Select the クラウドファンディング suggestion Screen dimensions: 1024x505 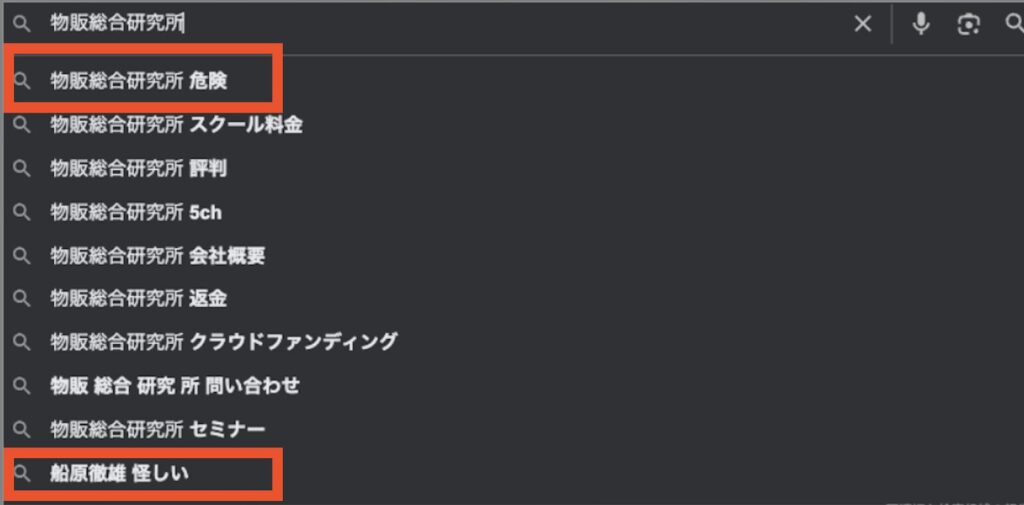tap(224, 342)
